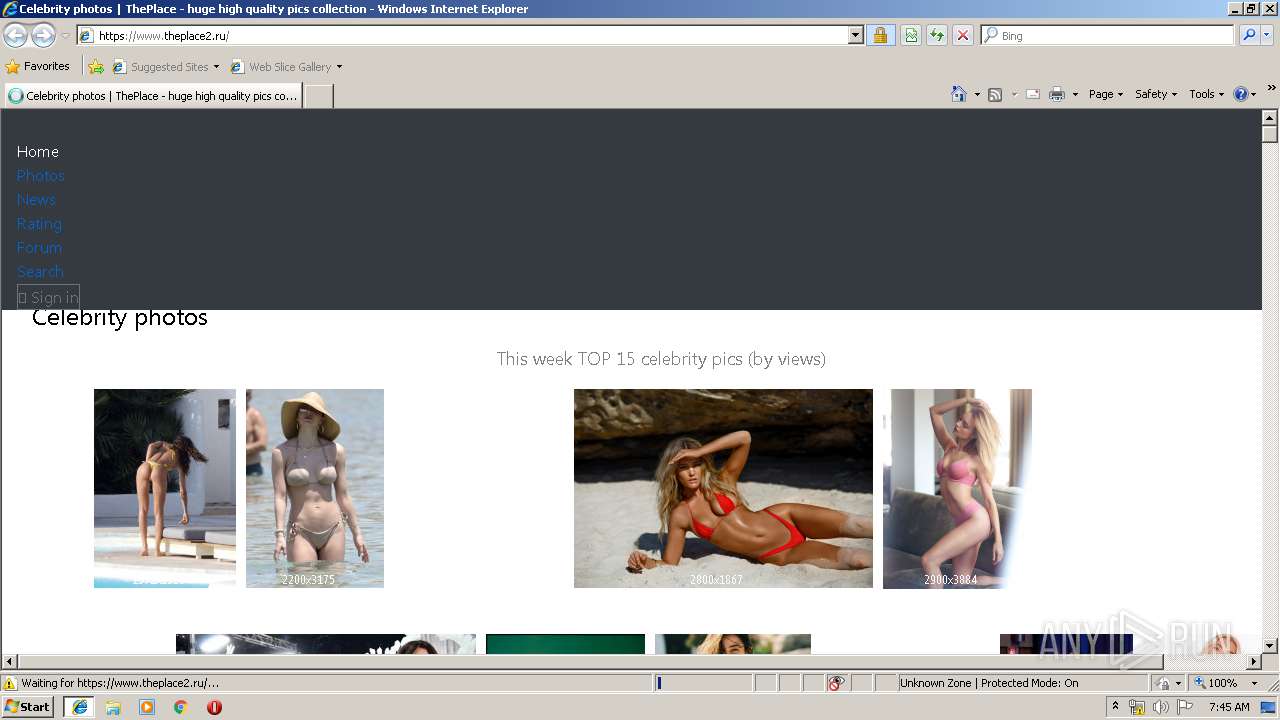
Task: Click the Action Center flag tray icon
Action: click(x=1185, y=707)
